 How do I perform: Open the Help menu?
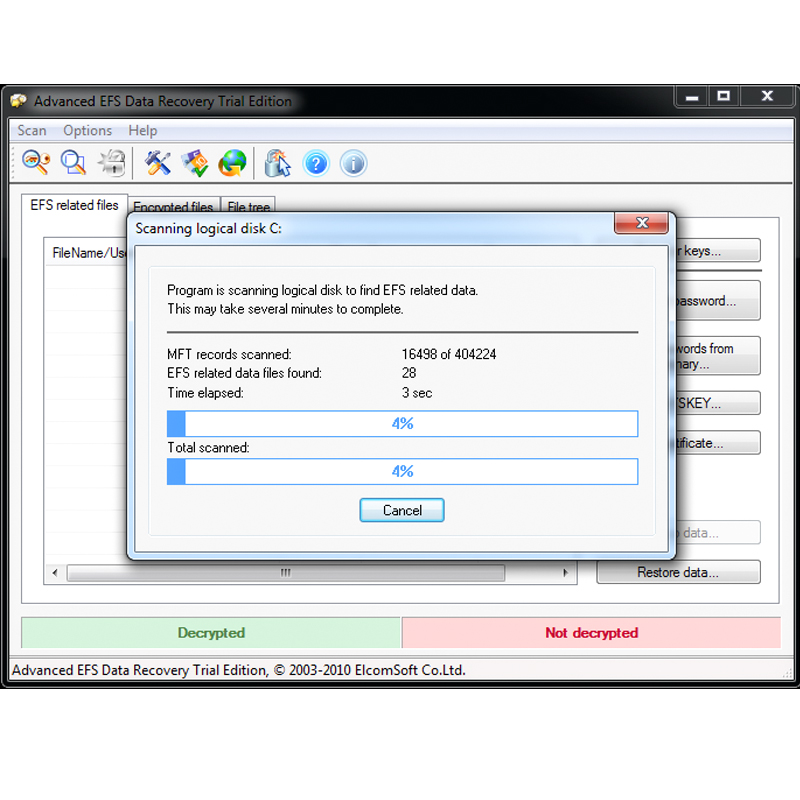click(142, 131)
